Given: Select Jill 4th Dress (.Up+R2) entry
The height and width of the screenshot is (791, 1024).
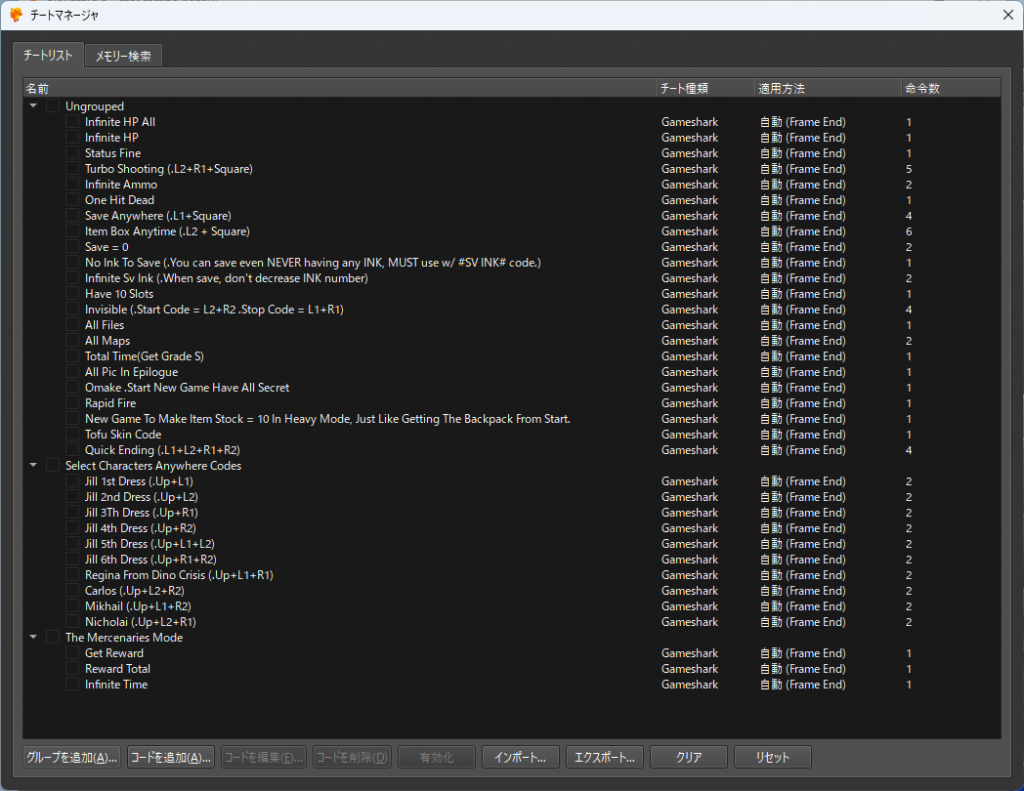Looking at the screenshot, I should (x=511, y=528).
